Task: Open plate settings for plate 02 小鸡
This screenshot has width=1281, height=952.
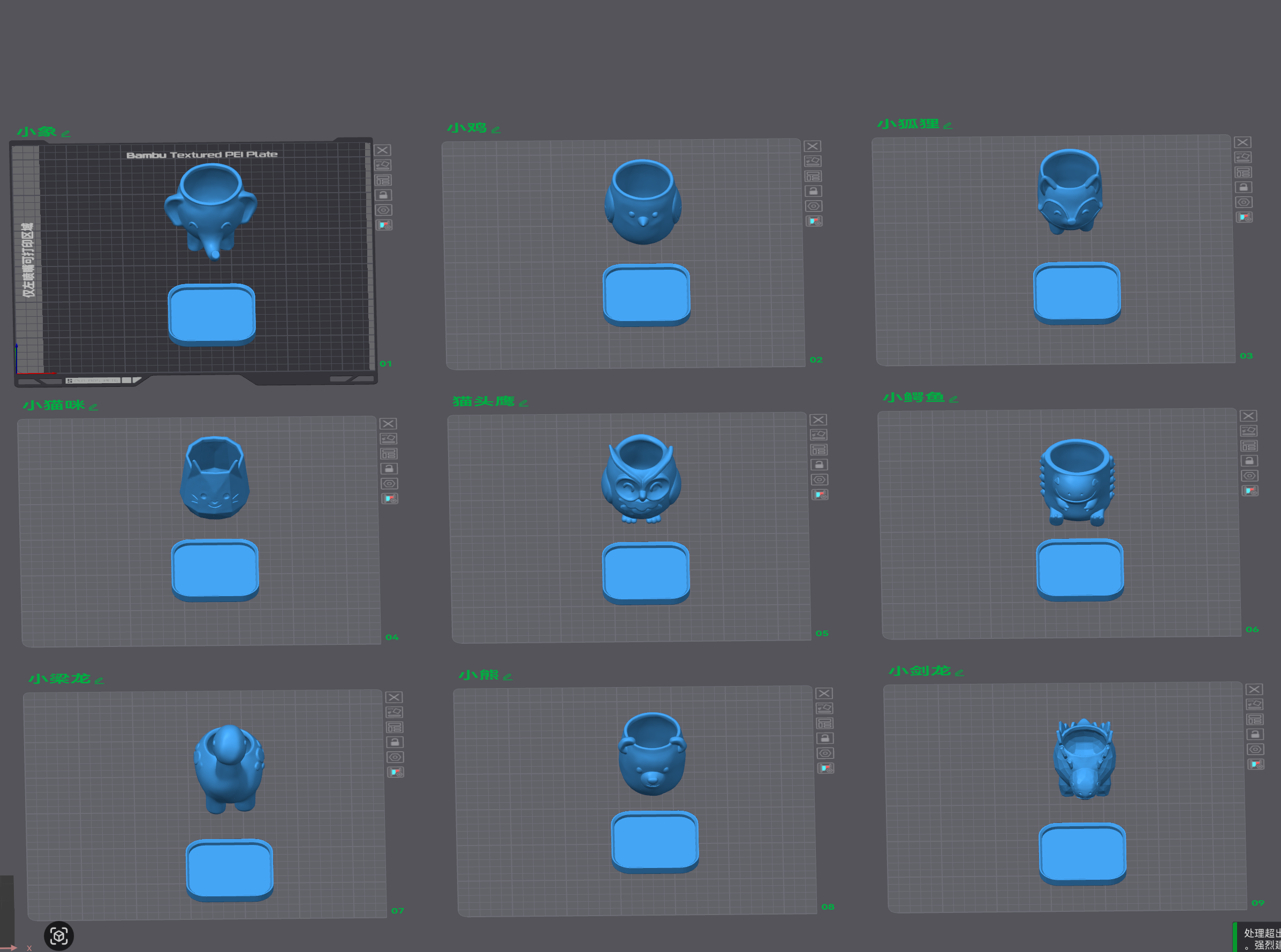Action: tap(814, 207)
